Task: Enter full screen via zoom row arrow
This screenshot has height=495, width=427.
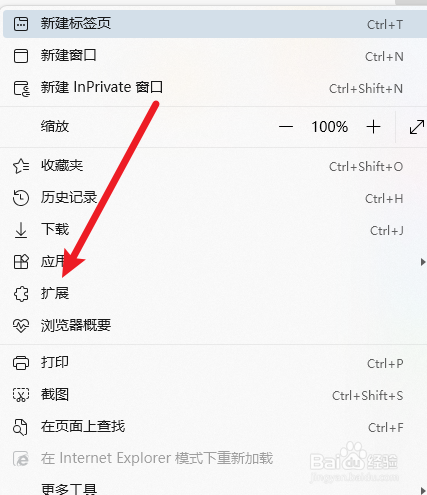Action: 417,127
